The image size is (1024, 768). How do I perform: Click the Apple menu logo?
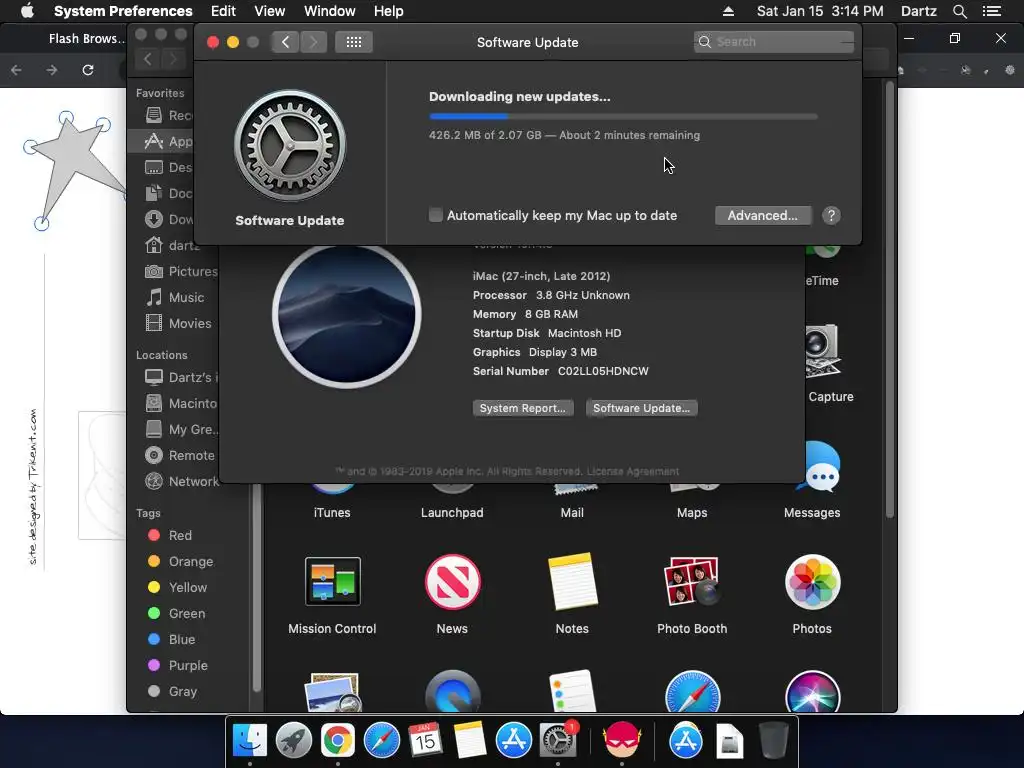27,11
